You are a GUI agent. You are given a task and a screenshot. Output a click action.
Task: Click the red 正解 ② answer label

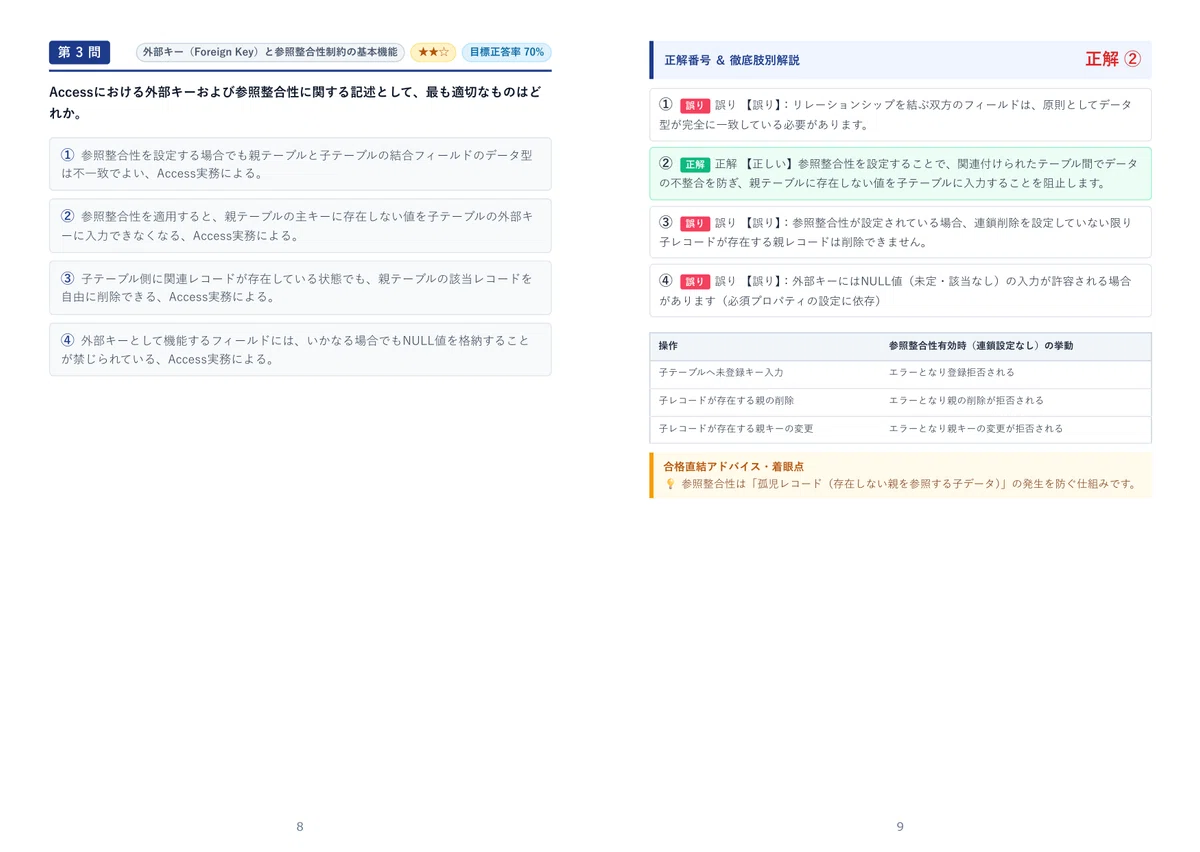[x=1112, y=59]
